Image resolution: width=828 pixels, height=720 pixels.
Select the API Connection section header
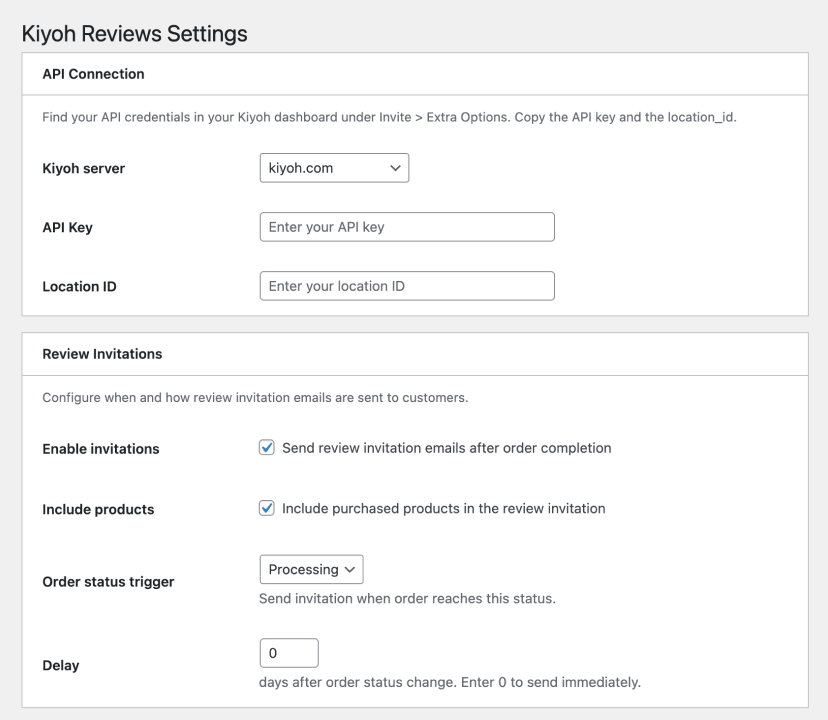pos(93,74)
